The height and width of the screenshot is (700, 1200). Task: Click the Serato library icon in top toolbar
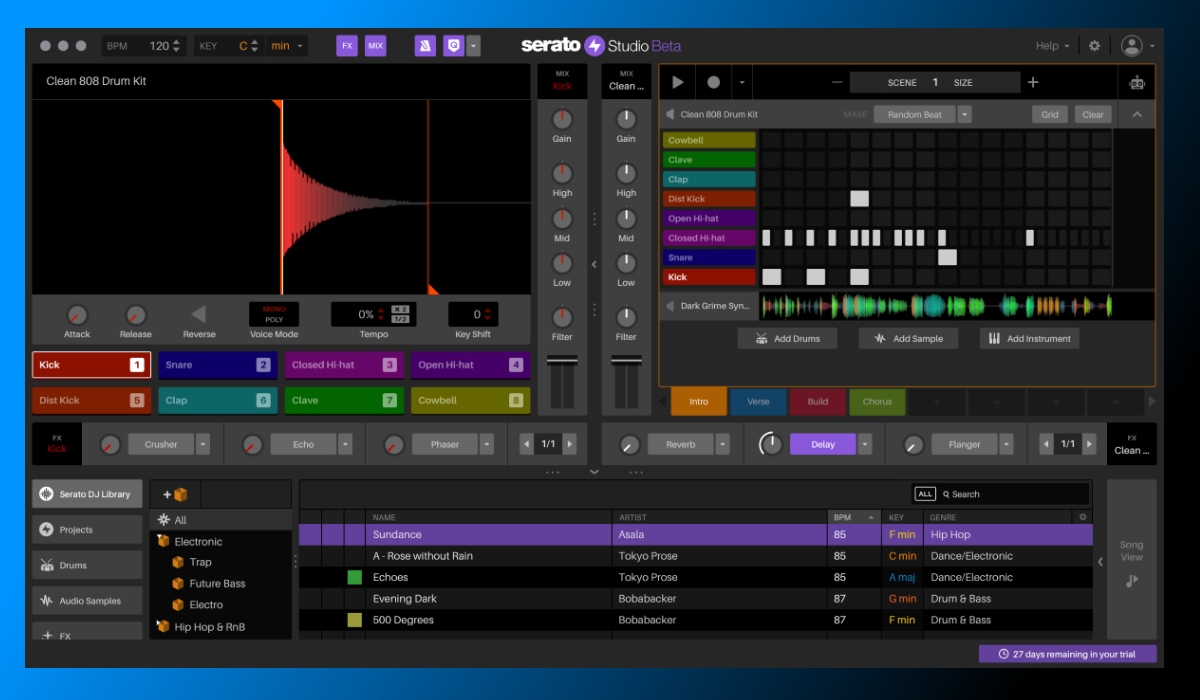pyautogui.click(x=426, y=46)
